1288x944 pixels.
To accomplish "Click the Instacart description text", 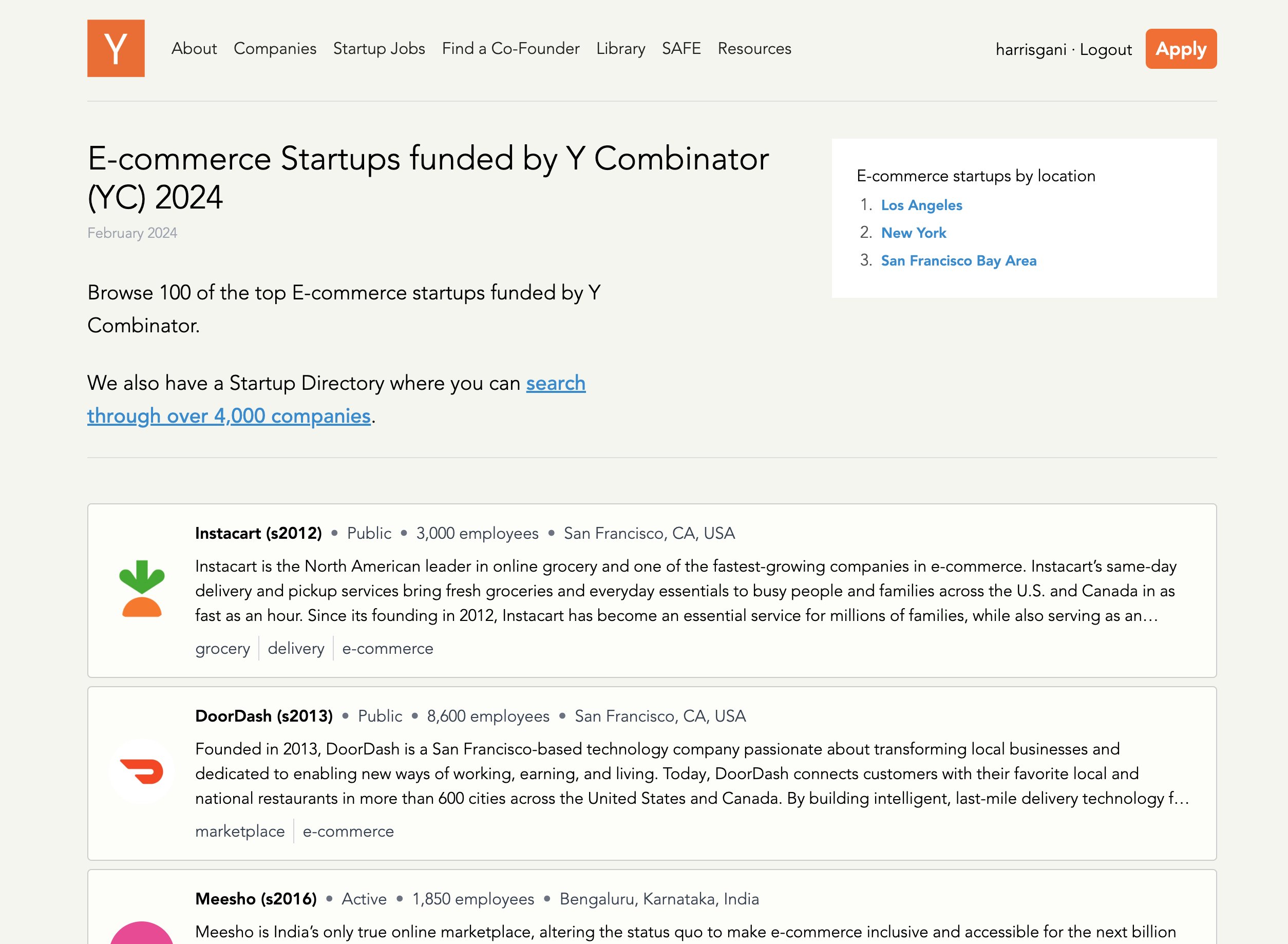I will coord(686,591).
